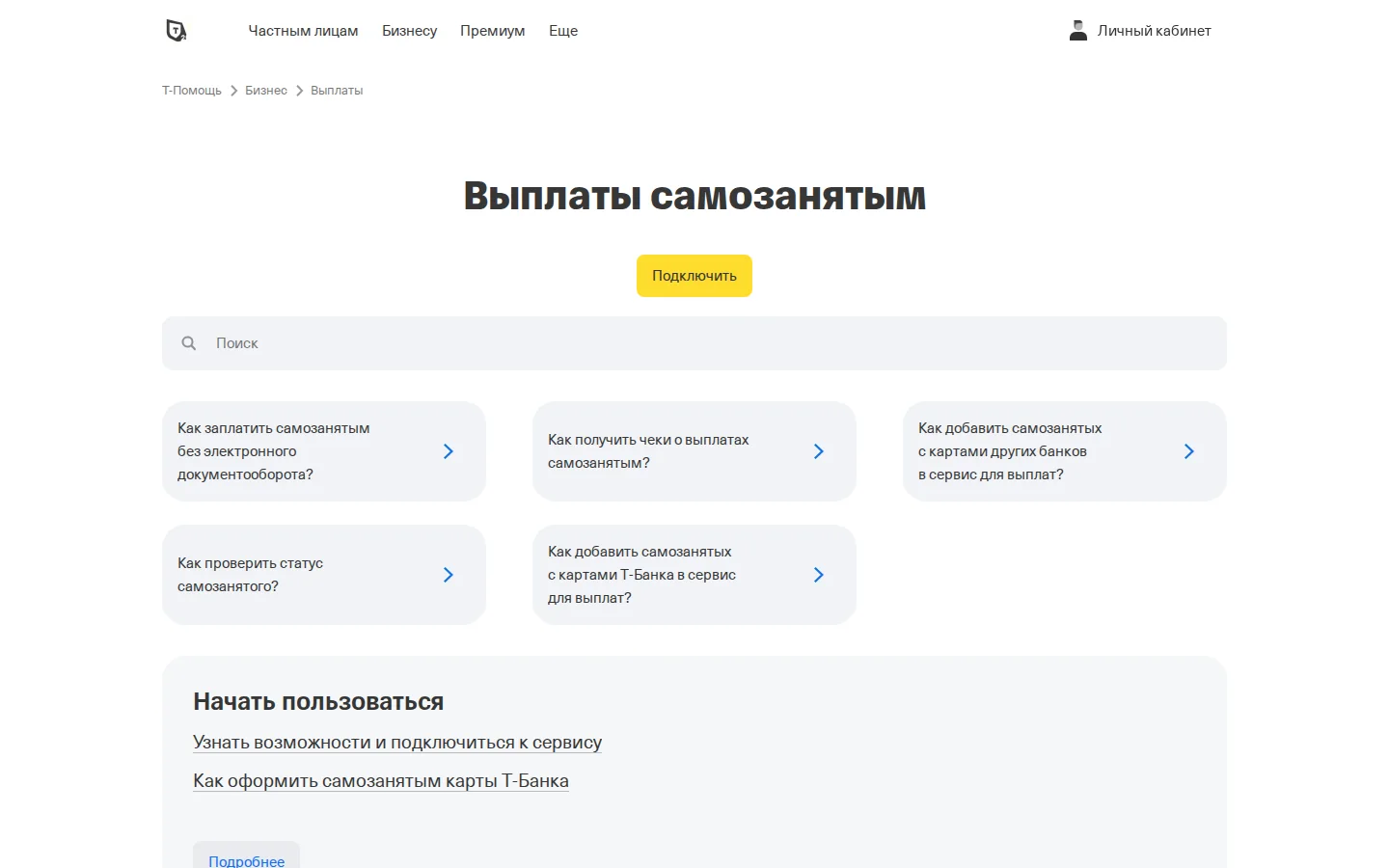The image size is (1389, 868).
Task: Click the Выплаты самозанятым page title
Action: [694, 196]
